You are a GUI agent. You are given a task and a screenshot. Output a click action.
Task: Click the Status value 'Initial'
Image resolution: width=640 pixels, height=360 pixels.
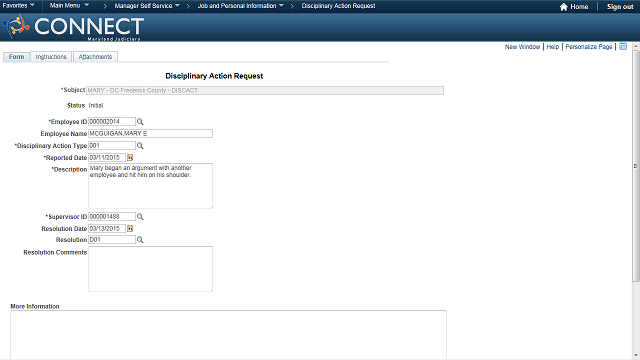(96, 105)
